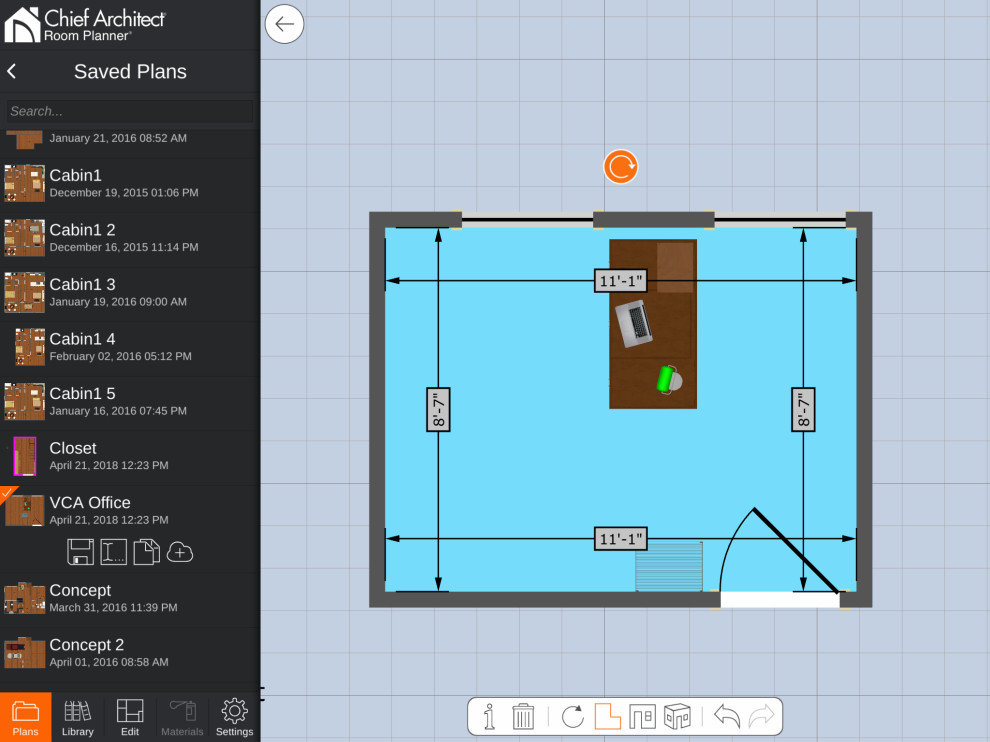Open the Closet saved plan
Viewport: 990px width, 742px height.
(x=130, y=456)
